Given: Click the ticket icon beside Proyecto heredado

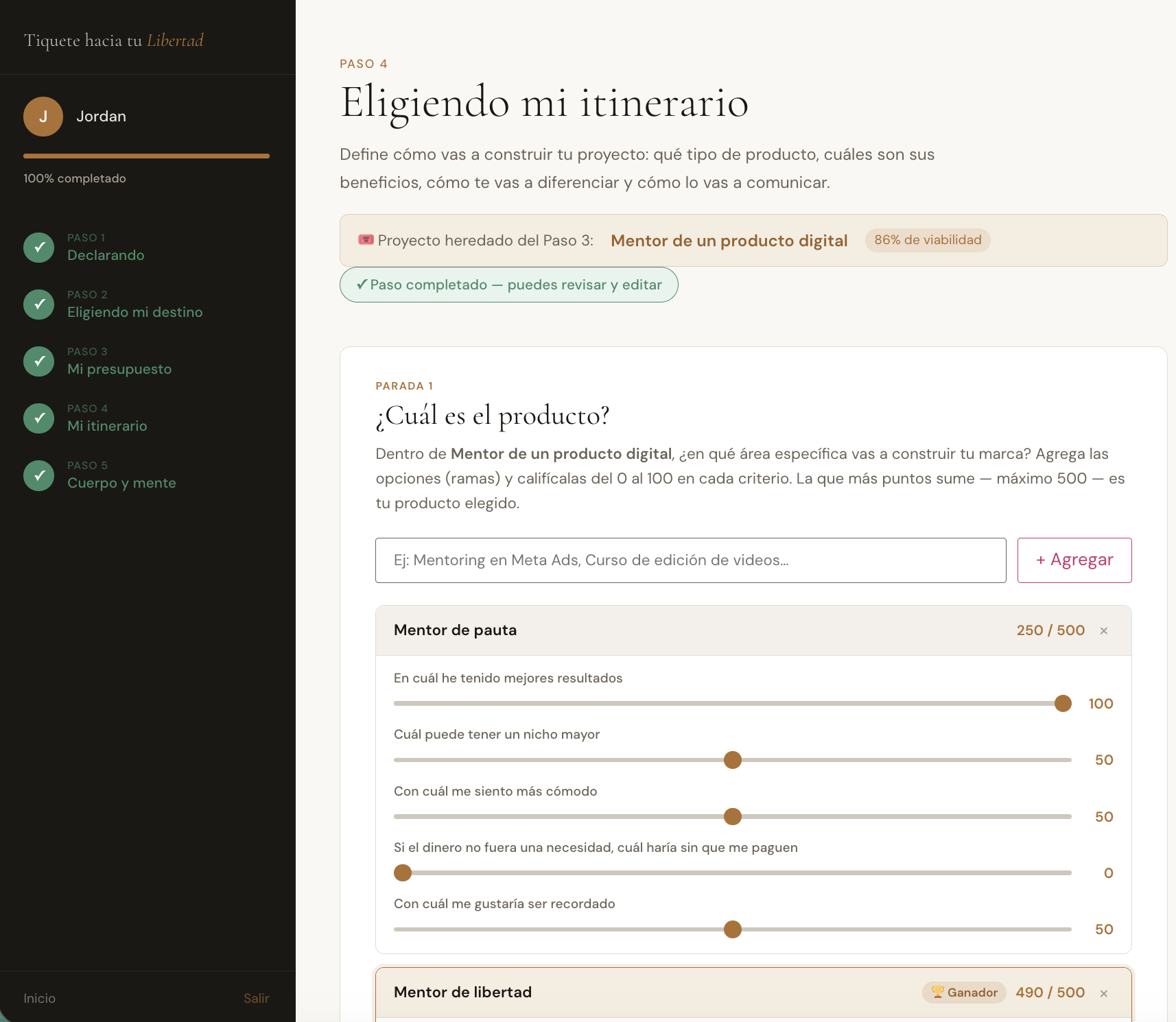Looking at the screenshot, I should (366, 240).
